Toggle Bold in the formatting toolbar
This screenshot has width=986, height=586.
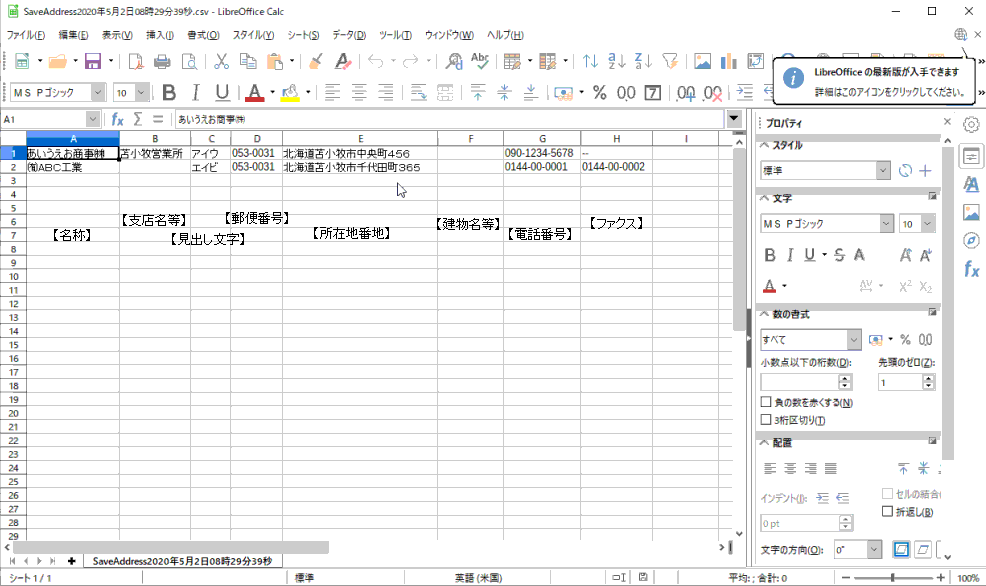pyautogui.click(x=169, y=93)
